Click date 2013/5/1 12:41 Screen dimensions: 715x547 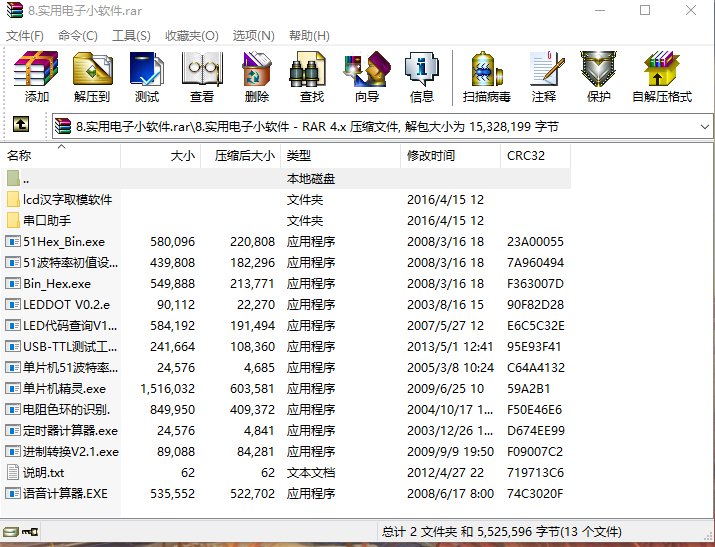point(450,346)
